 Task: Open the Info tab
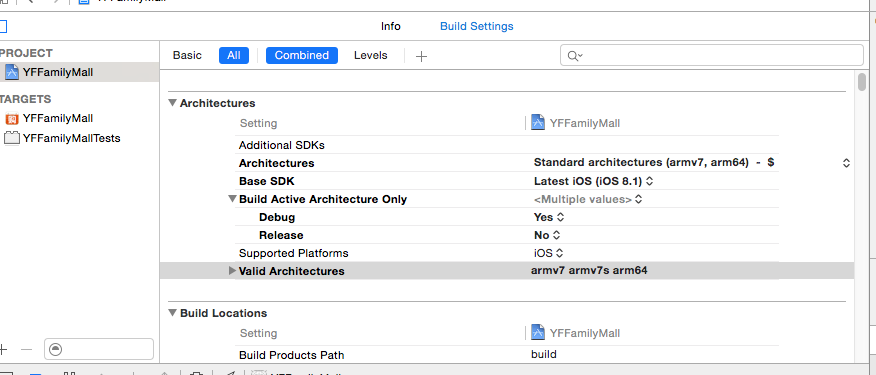(391, 26)
